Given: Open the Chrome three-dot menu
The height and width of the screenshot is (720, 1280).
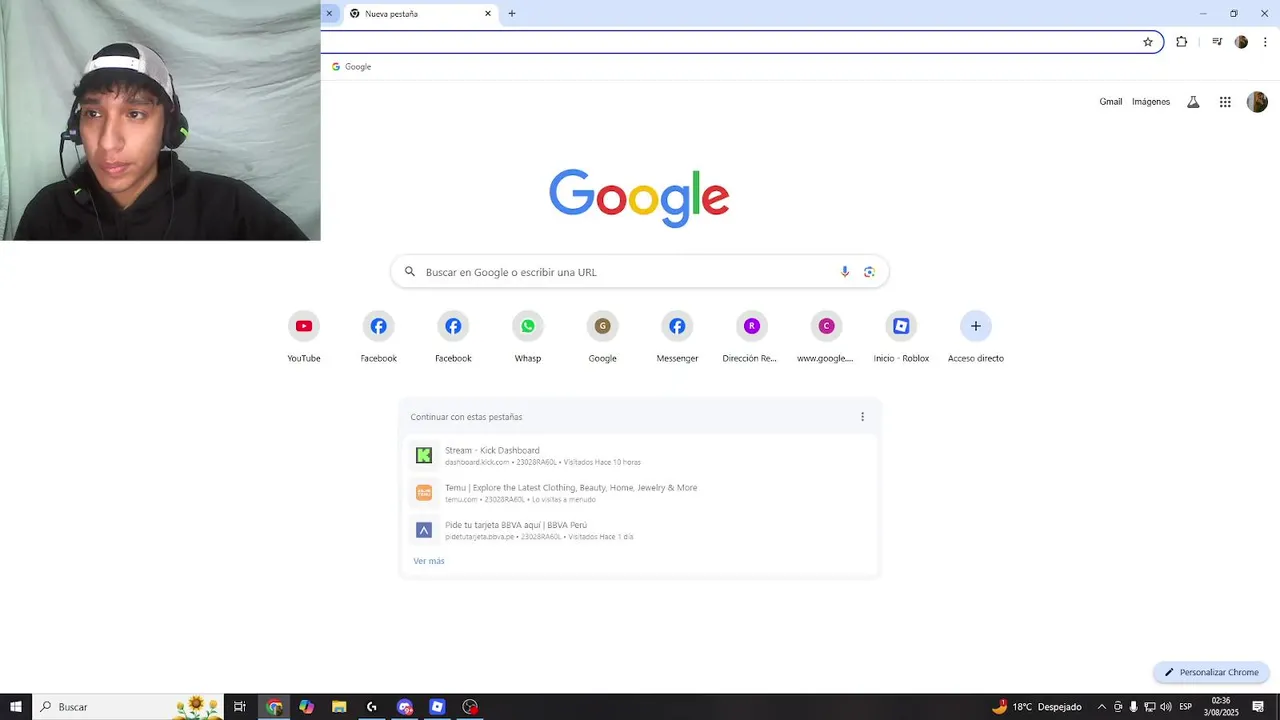Looking at the screenshot, I should coord(1265,42).
